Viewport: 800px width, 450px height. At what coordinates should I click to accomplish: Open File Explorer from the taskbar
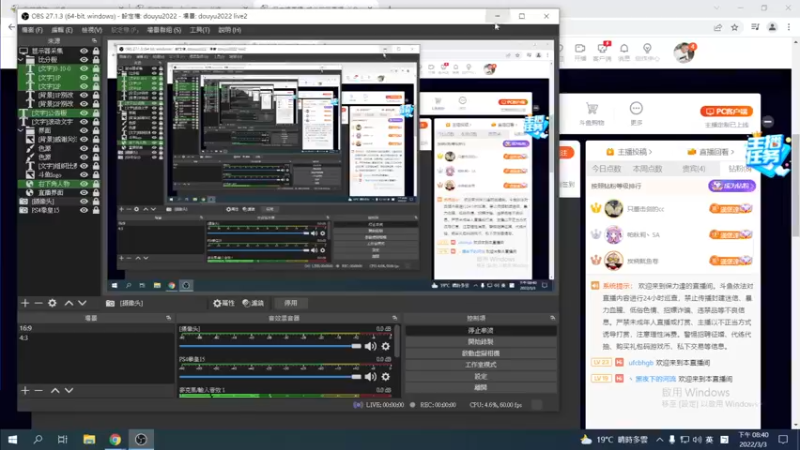[x=89, y=439]
